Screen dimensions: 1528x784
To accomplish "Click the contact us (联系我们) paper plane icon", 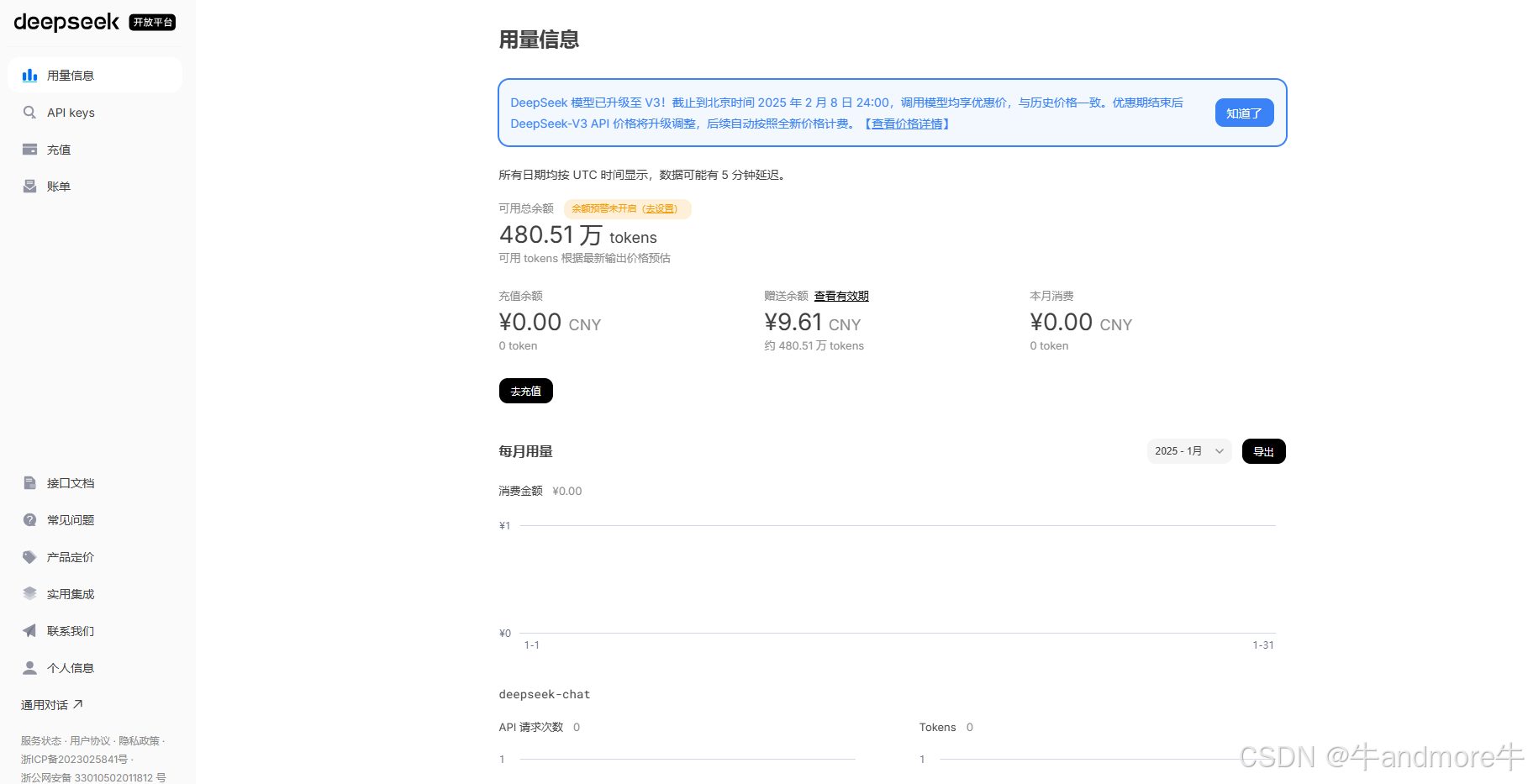I will click(29, 631).
